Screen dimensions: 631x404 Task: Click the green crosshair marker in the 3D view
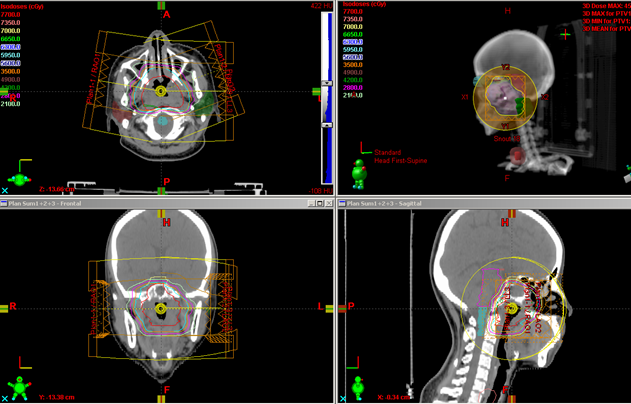(565, 35)
